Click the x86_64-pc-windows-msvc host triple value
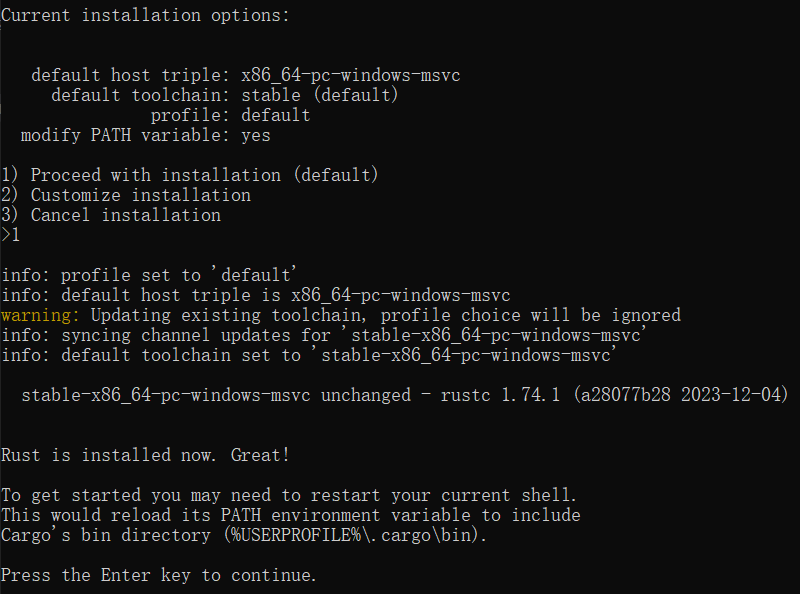 pos(351,76)
